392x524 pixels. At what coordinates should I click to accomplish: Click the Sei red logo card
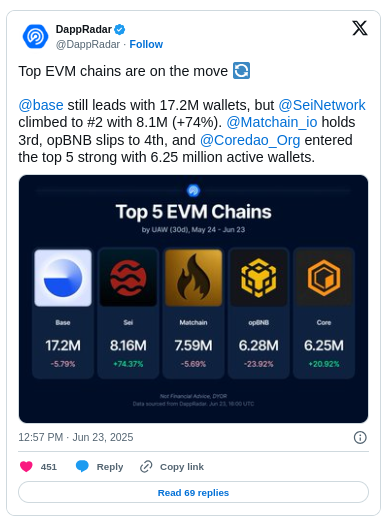(x=128, y=278)
